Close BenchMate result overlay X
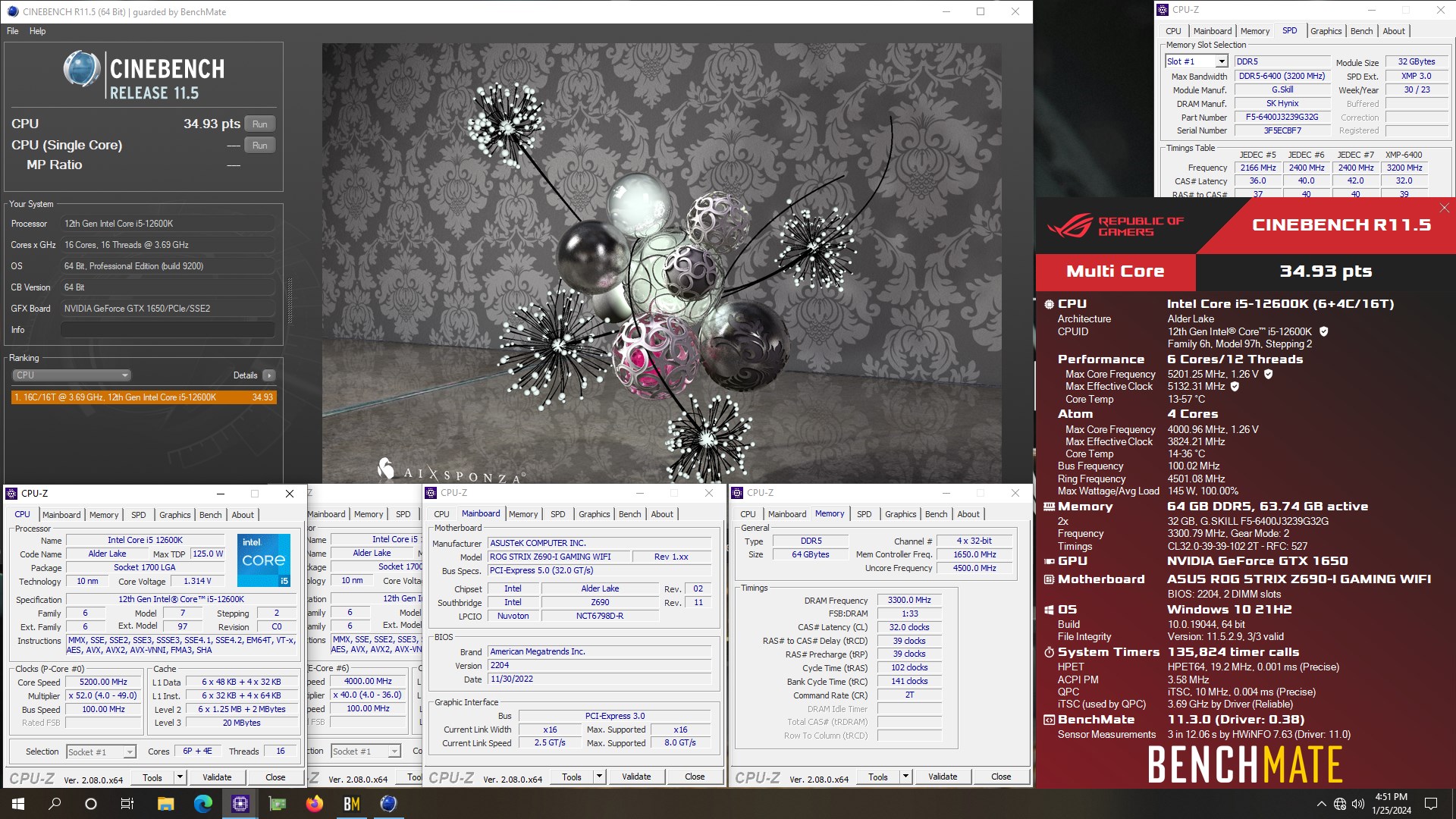The width and height of the screenshot is (1456, 819). [1444, 208]
